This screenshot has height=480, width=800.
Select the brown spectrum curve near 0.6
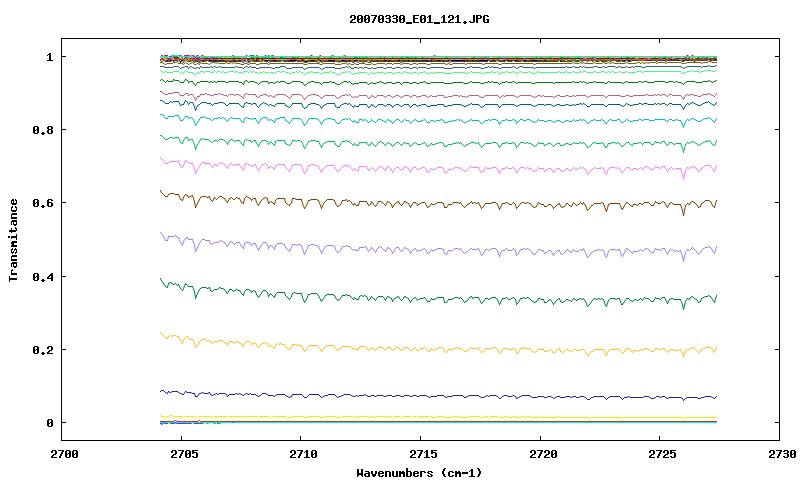point(439,204)
